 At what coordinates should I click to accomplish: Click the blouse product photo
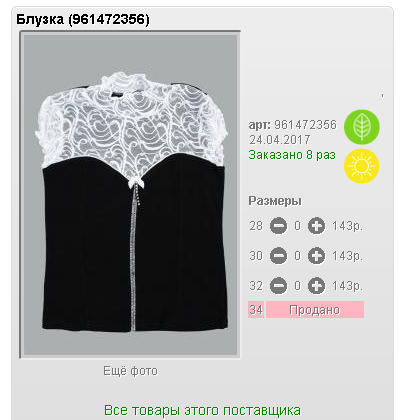[130, 195]
